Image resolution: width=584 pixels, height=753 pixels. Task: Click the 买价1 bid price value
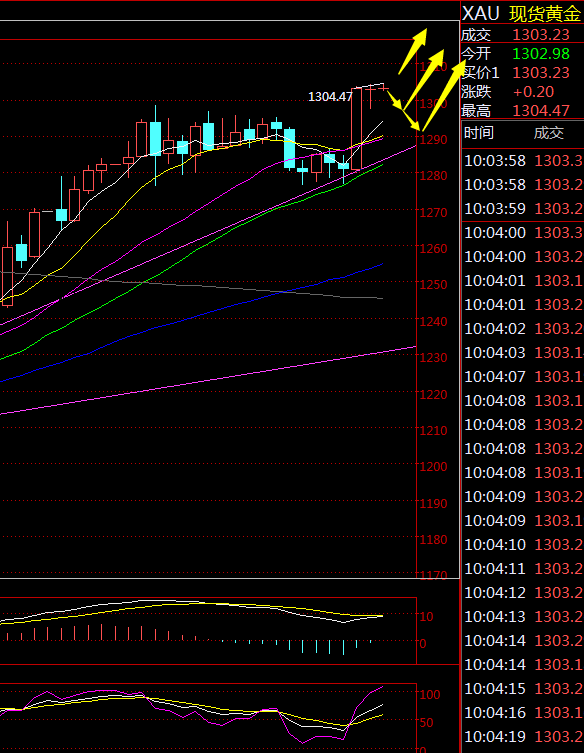(x=541, y=73)
